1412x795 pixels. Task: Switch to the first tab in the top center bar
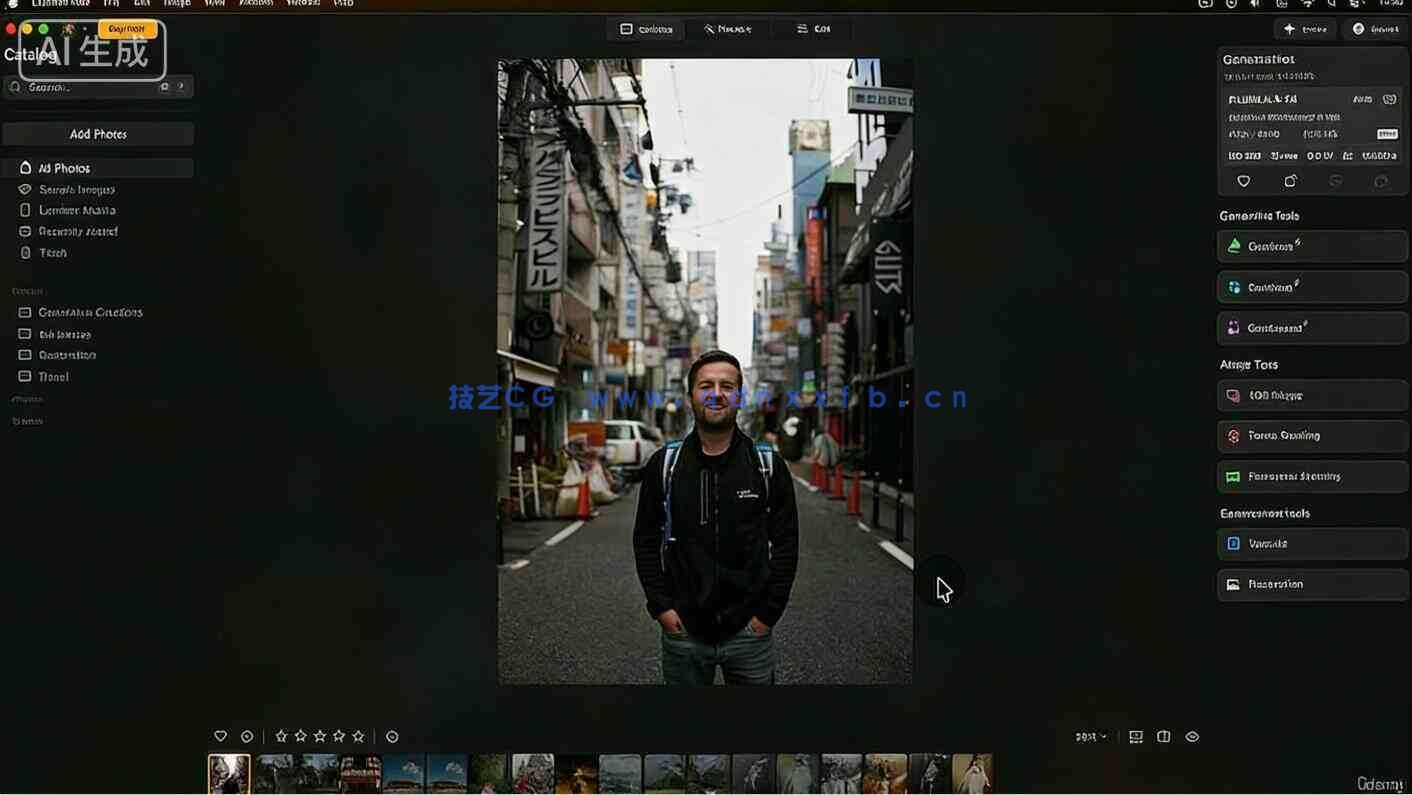click(646, 29)
